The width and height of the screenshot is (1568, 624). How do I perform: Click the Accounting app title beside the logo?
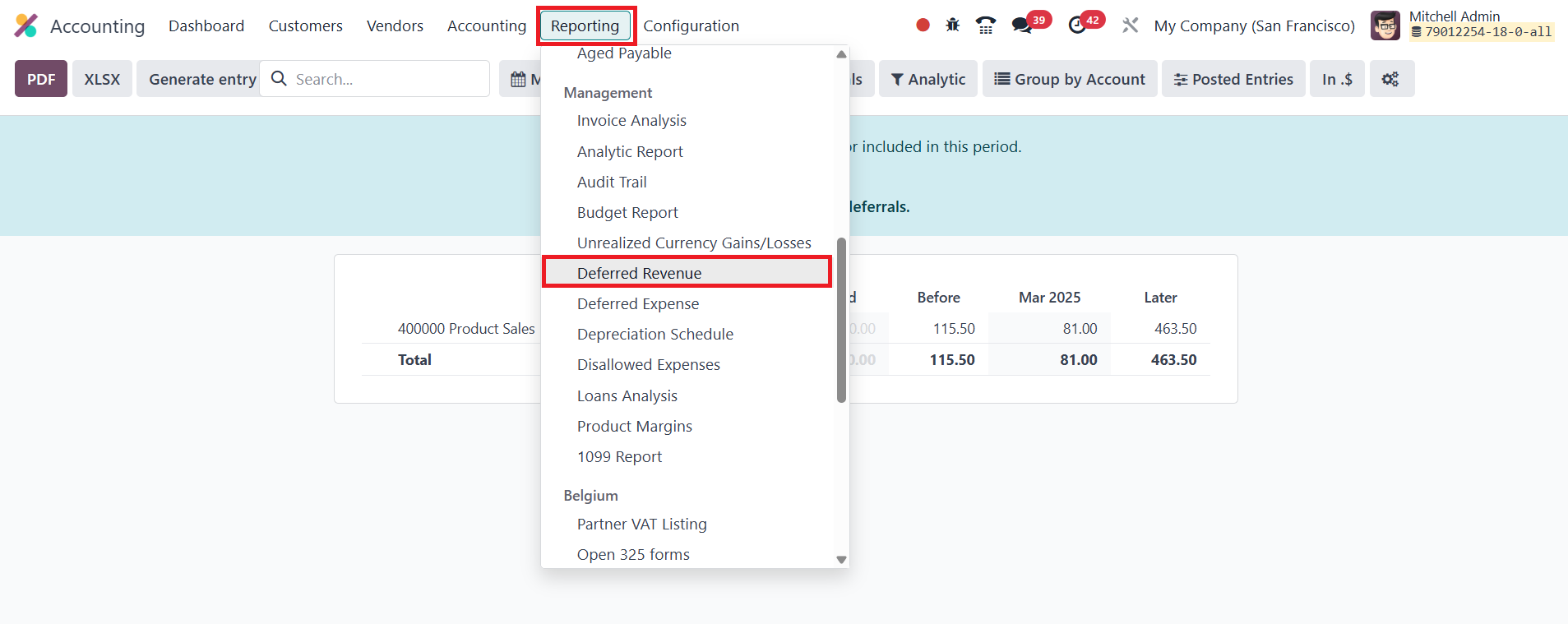98,26
